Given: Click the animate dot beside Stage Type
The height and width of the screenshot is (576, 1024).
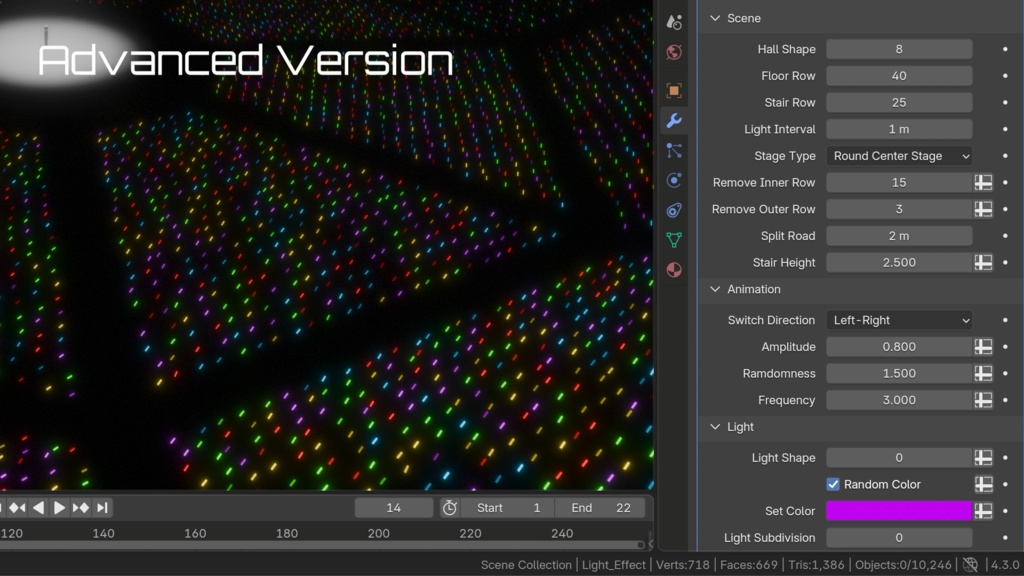Looking at the screenshot, I should pos(1005,155).
